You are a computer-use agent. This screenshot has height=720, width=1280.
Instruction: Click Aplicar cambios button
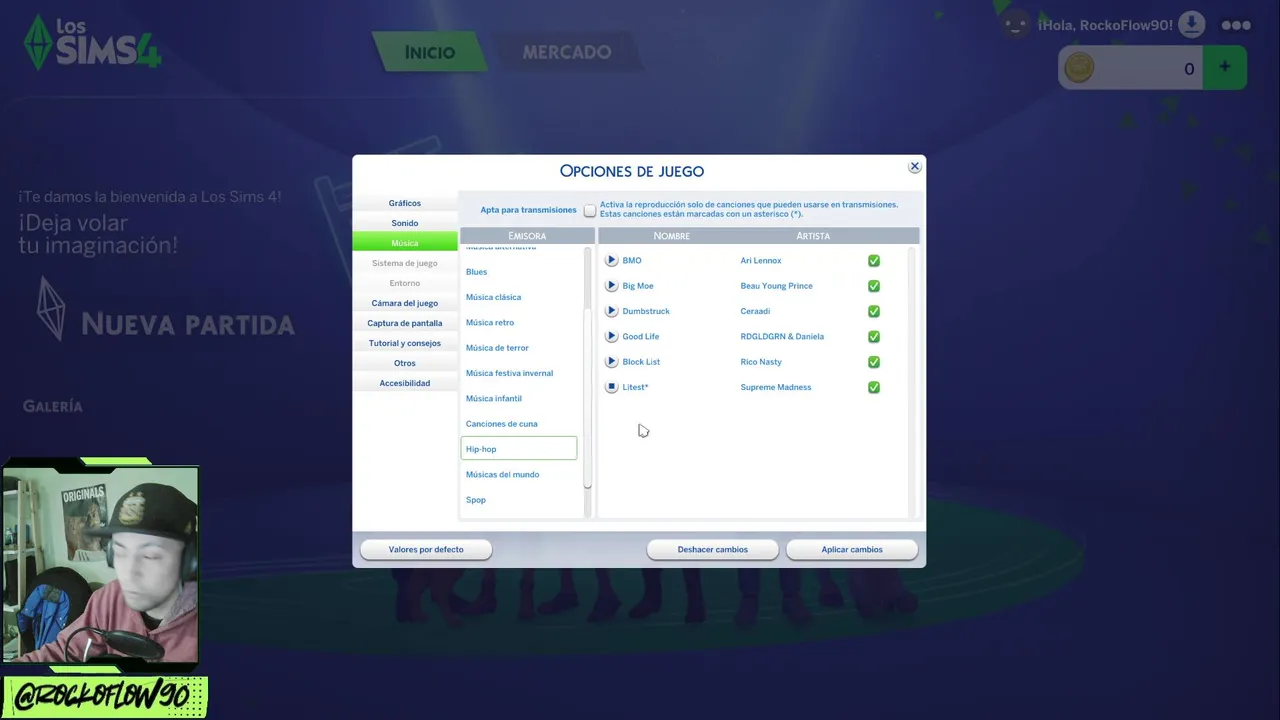tap(852, 549)
